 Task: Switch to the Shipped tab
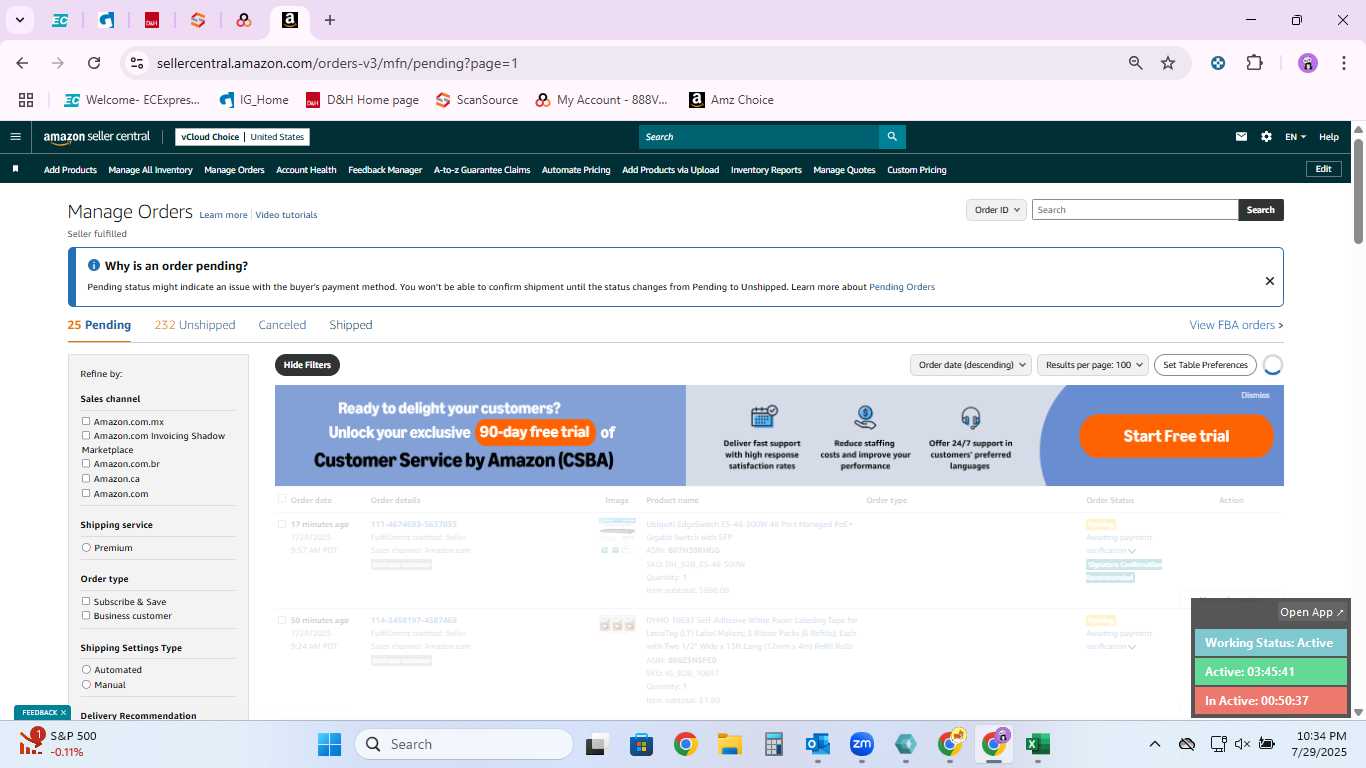click(x=351, y=325)
